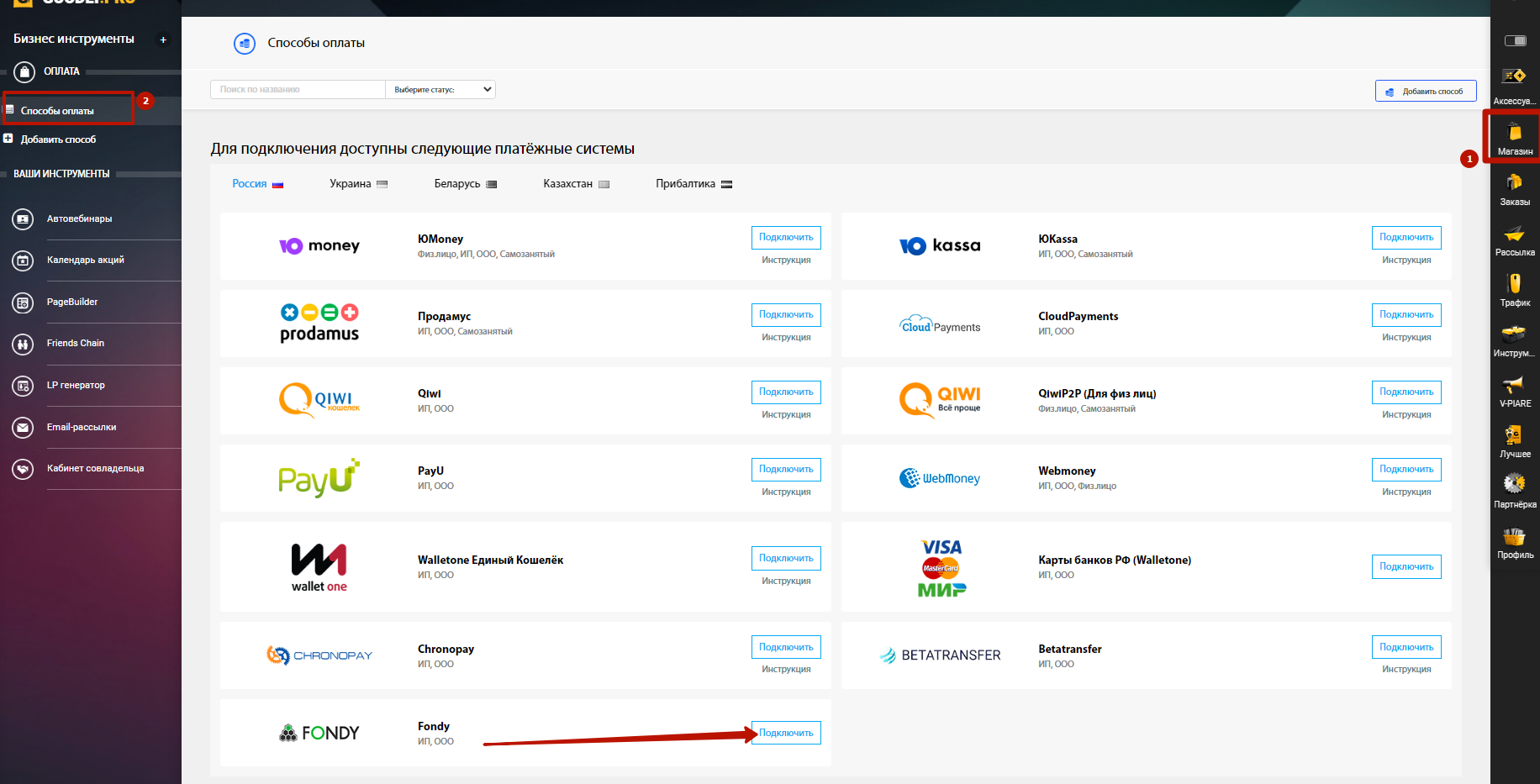Open Профиль icon in right panel
This screenshot has height=784, width=1540.
(1515, 536)
